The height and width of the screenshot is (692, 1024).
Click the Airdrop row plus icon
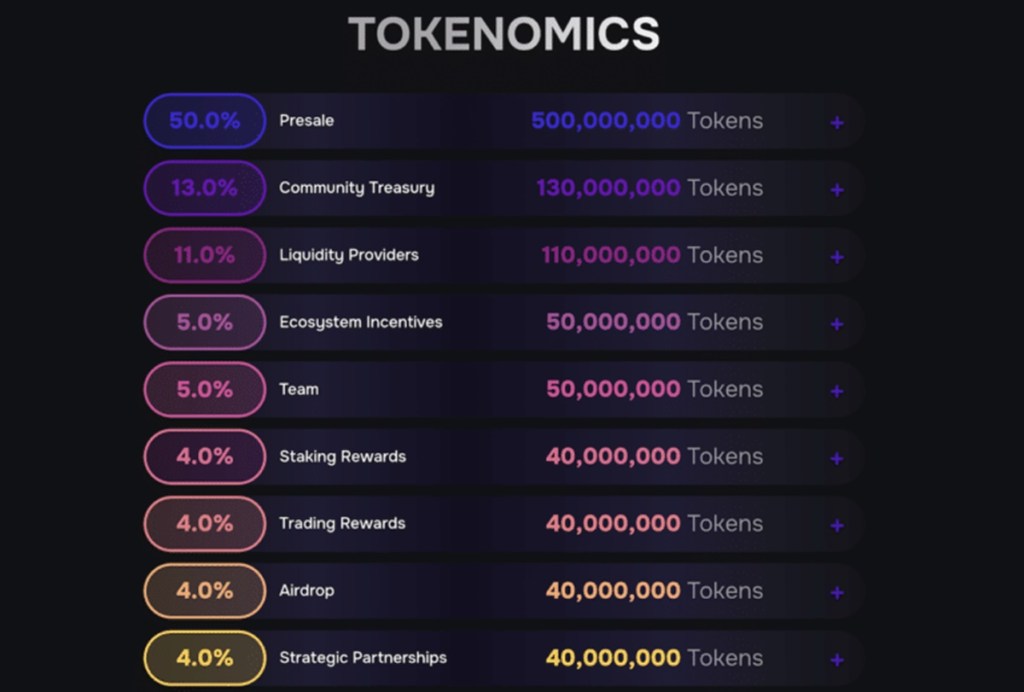(x=837, y=593)
